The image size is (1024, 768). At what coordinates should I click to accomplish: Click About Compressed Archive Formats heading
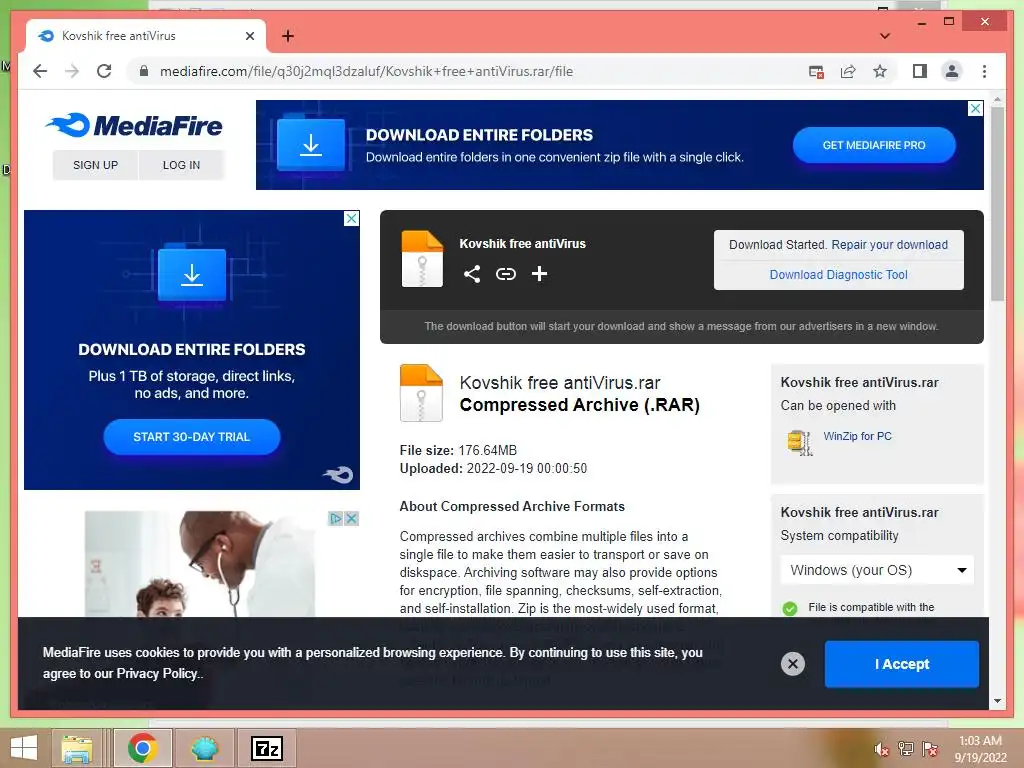(x=512, y=507)
